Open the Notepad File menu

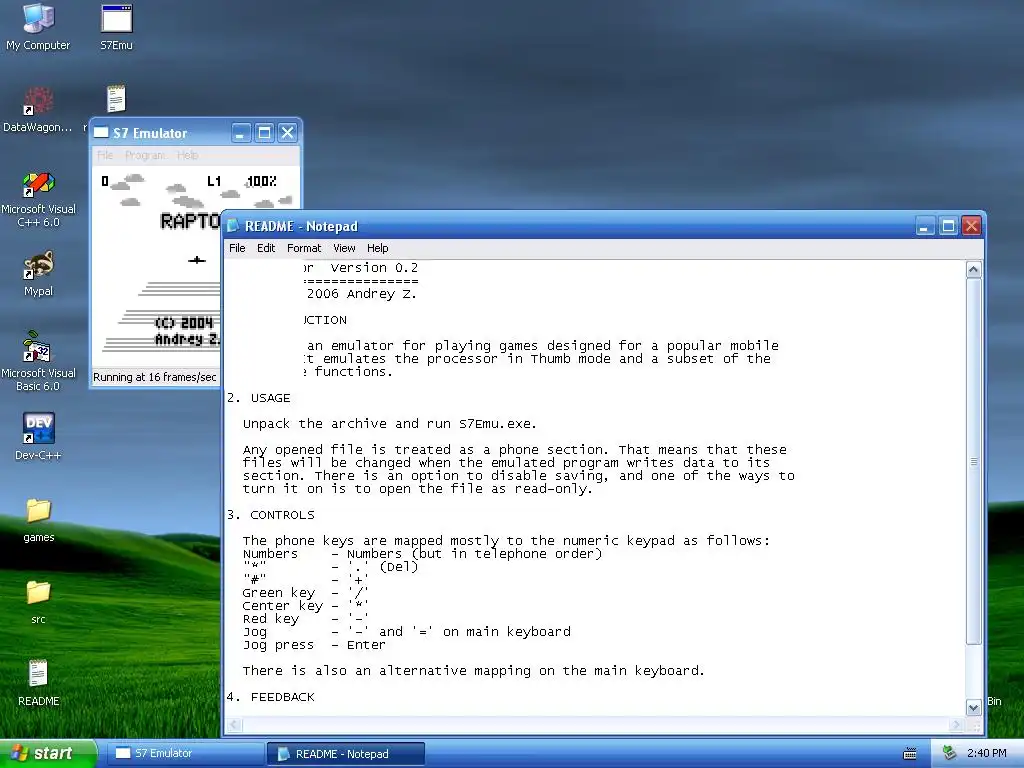point(237,248)
